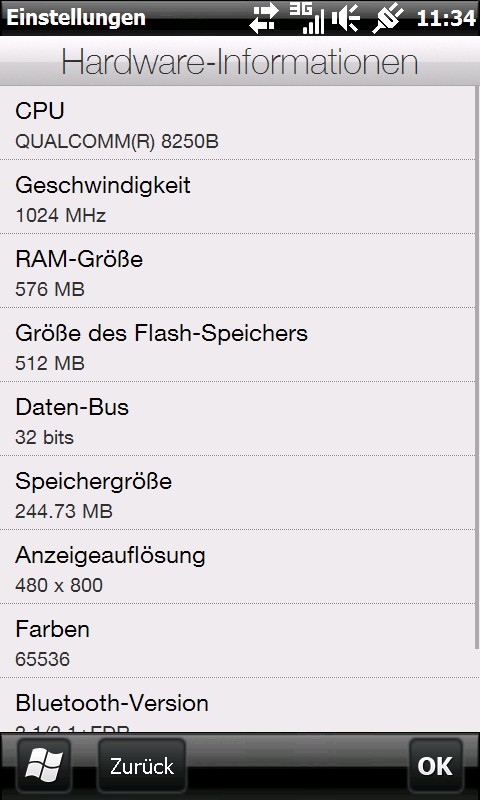The height and width of the screenshot is (800, 480).
Task: Tap the speaker volume icon
Action: coord(346,19)
